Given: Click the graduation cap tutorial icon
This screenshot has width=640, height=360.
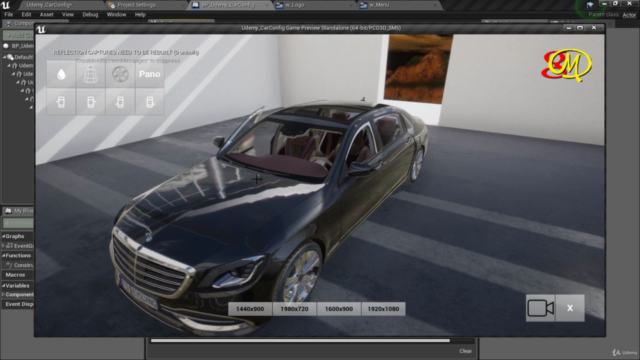Looking at the screenshot, I should [590, 5].
